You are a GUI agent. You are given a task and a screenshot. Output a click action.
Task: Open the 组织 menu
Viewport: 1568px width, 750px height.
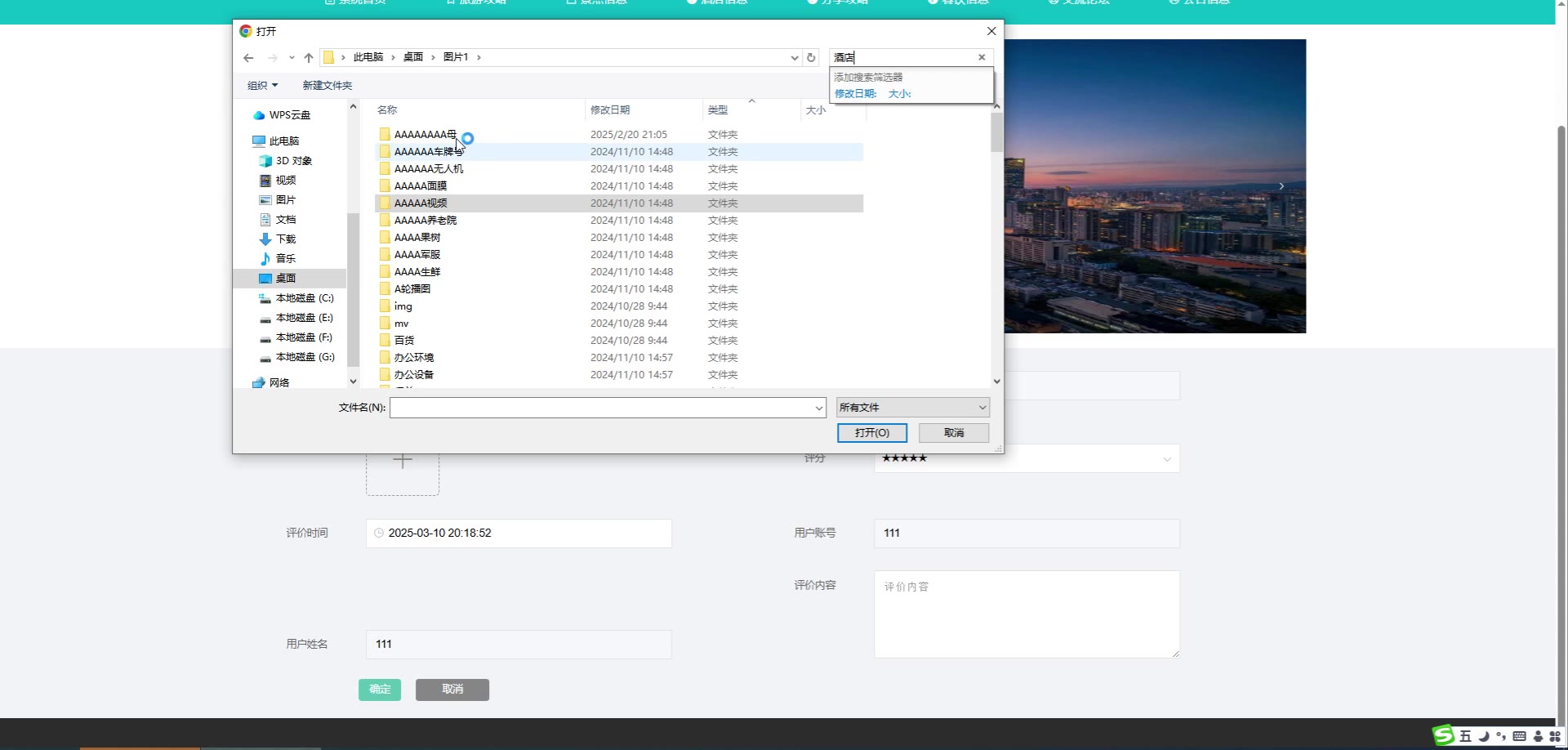tap(262, 86)
